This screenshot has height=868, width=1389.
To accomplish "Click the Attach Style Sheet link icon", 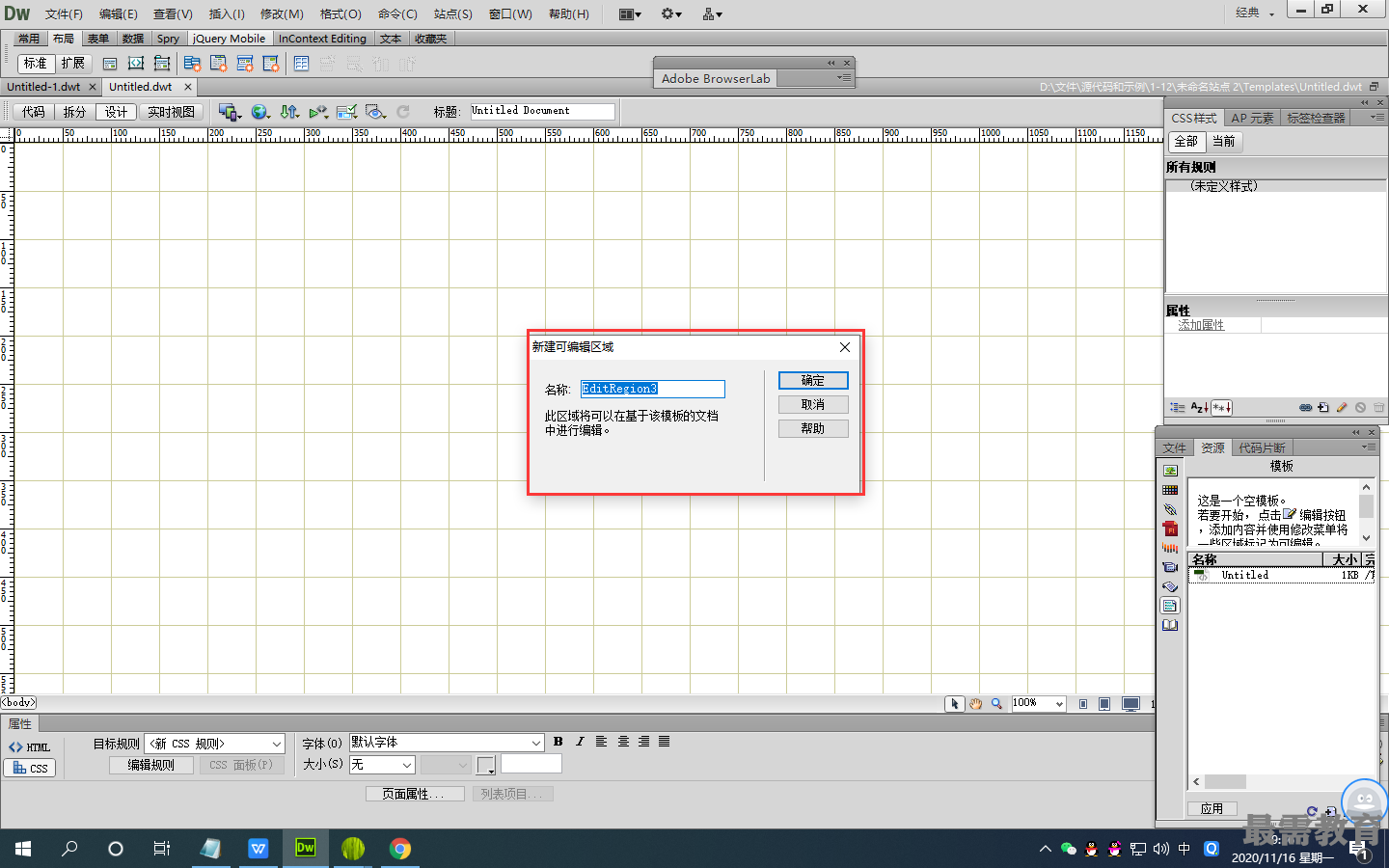I will point(1305,408).
